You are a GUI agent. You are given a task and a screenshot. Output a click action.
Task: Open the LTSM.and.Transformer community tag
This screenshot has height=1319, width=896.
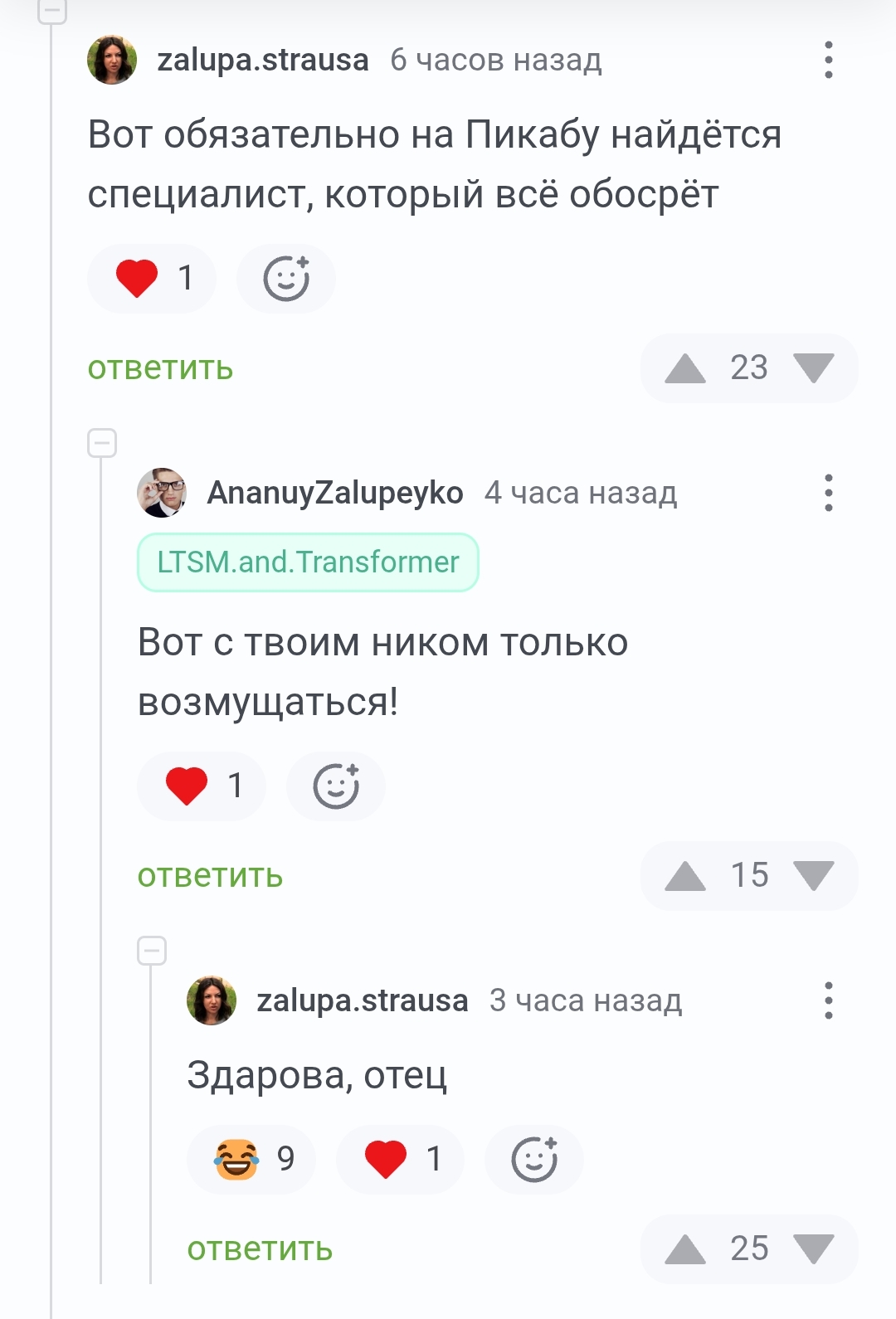(308, 562)
